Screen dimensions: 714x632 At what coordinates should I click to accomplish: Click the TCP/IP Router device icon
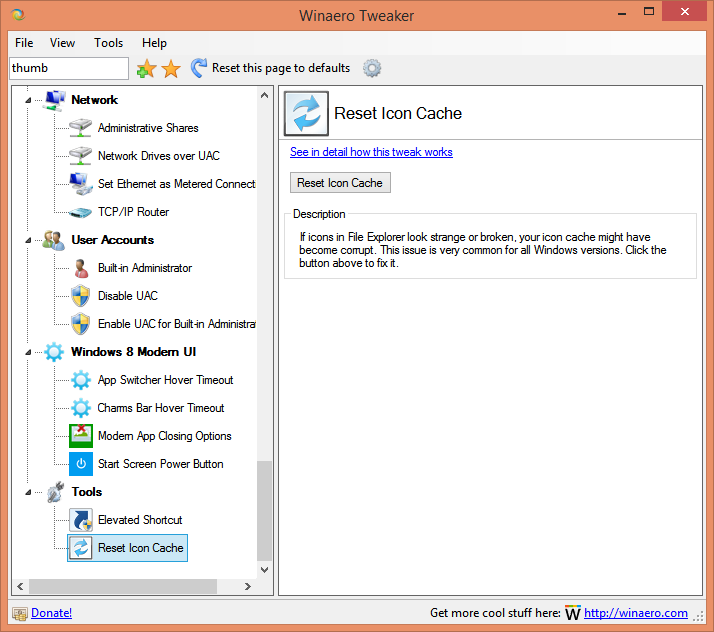[x=81, y=212]
